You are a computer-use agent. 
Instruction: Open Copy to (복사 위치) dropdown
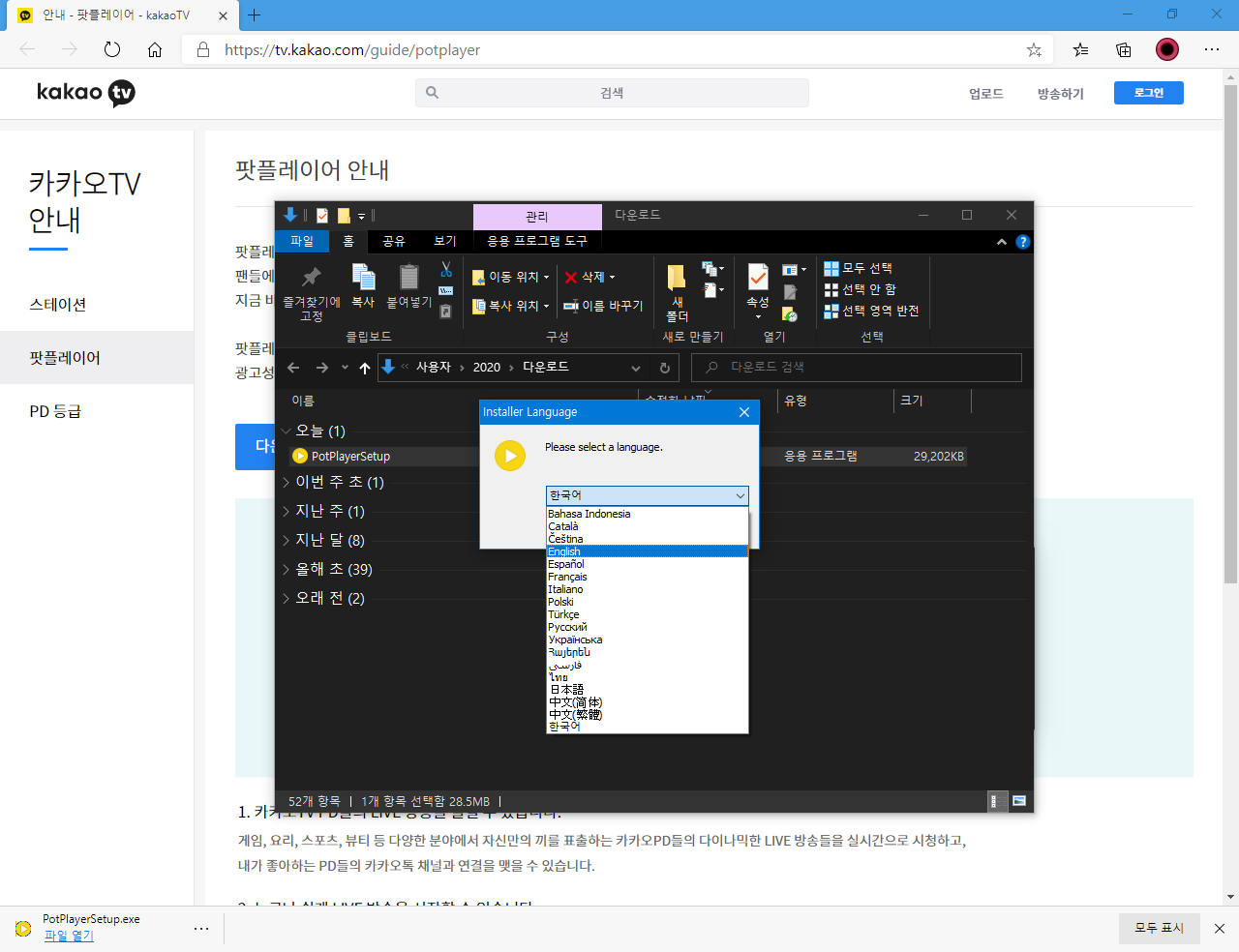(x=510, y=306)
